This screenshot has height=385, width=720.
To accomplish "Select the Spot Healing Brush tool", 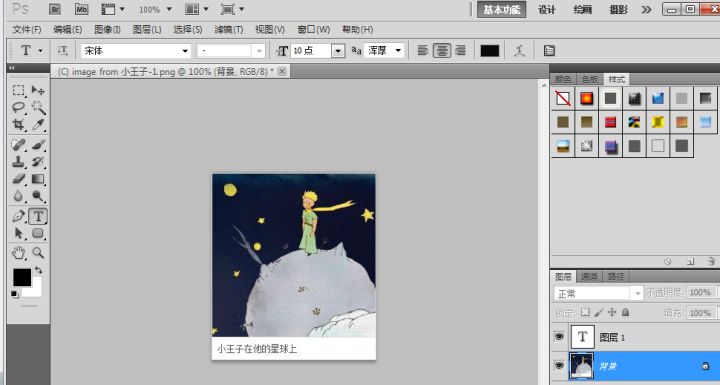I will 19,145.
